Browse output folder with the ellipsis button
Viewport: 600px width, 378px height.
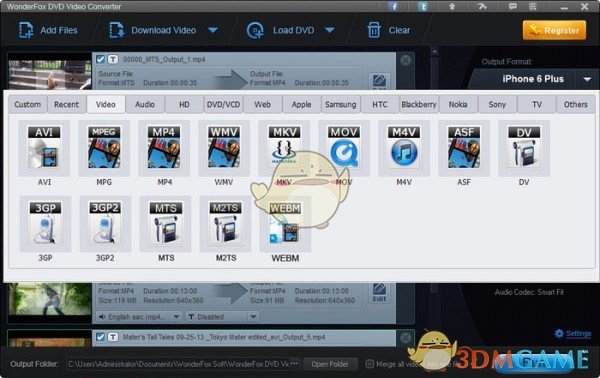pos(294,363)
